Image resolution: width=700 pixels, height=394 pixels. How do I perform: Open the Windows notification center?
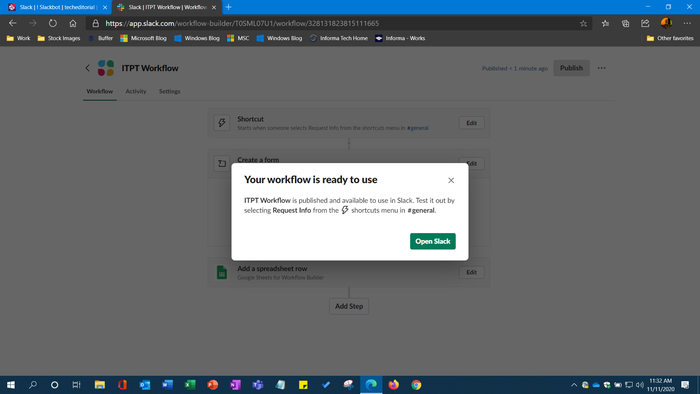[x=685, y=385]
